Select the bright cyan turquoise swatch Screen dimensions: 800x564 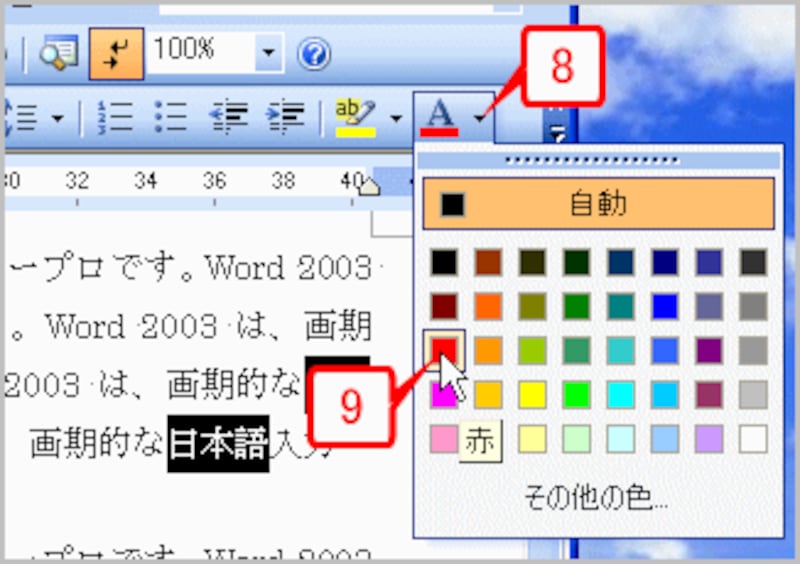point(621,395)
